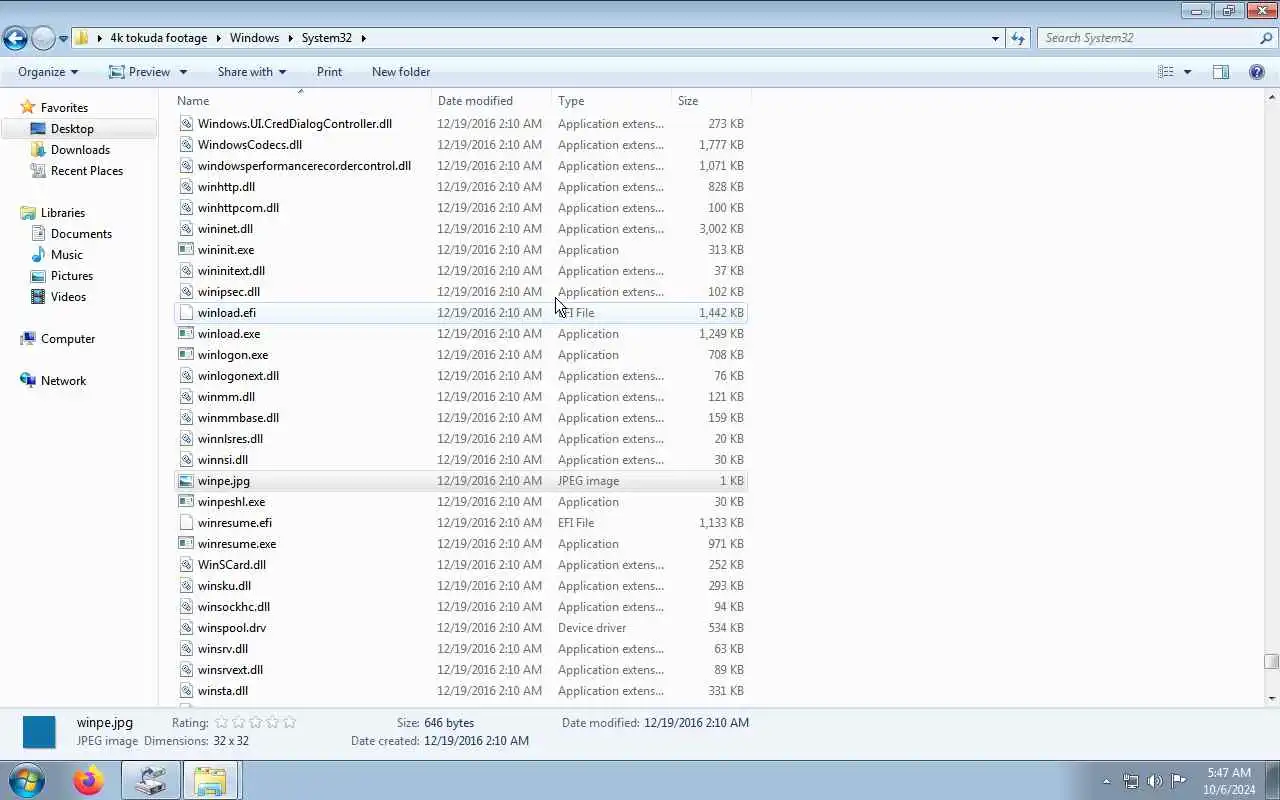This screenshot has width=1280, height=800.
Task: Select winsta.dll file name
Action: coord(223,691)
